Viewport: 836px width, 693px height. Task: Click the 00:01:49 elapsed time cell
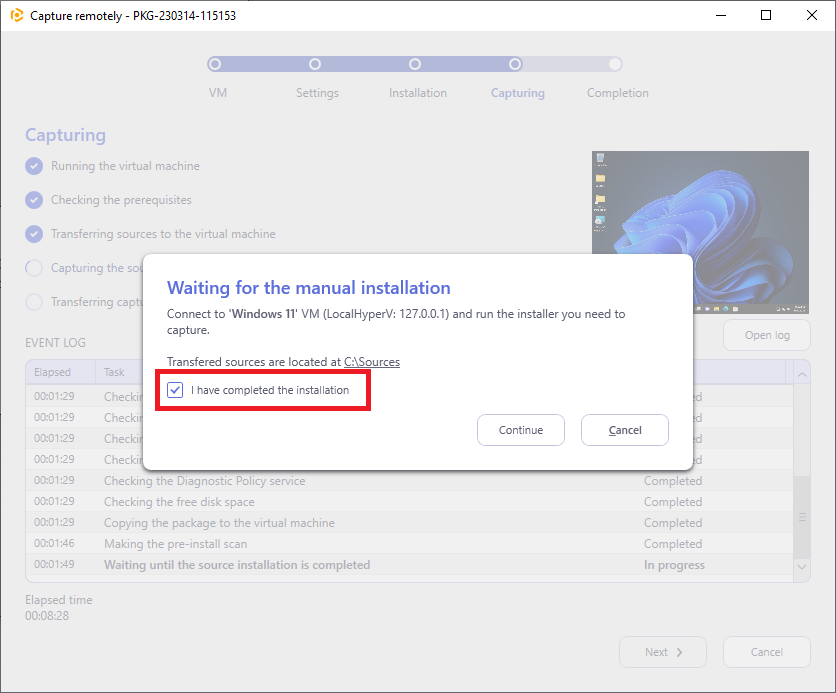[x=54, y=564]
